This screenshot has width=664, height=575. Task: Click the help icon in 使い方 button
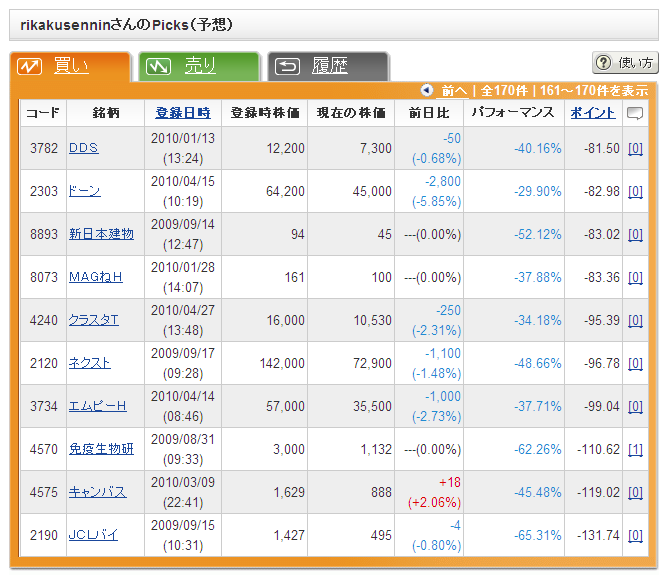coord(604,63)
